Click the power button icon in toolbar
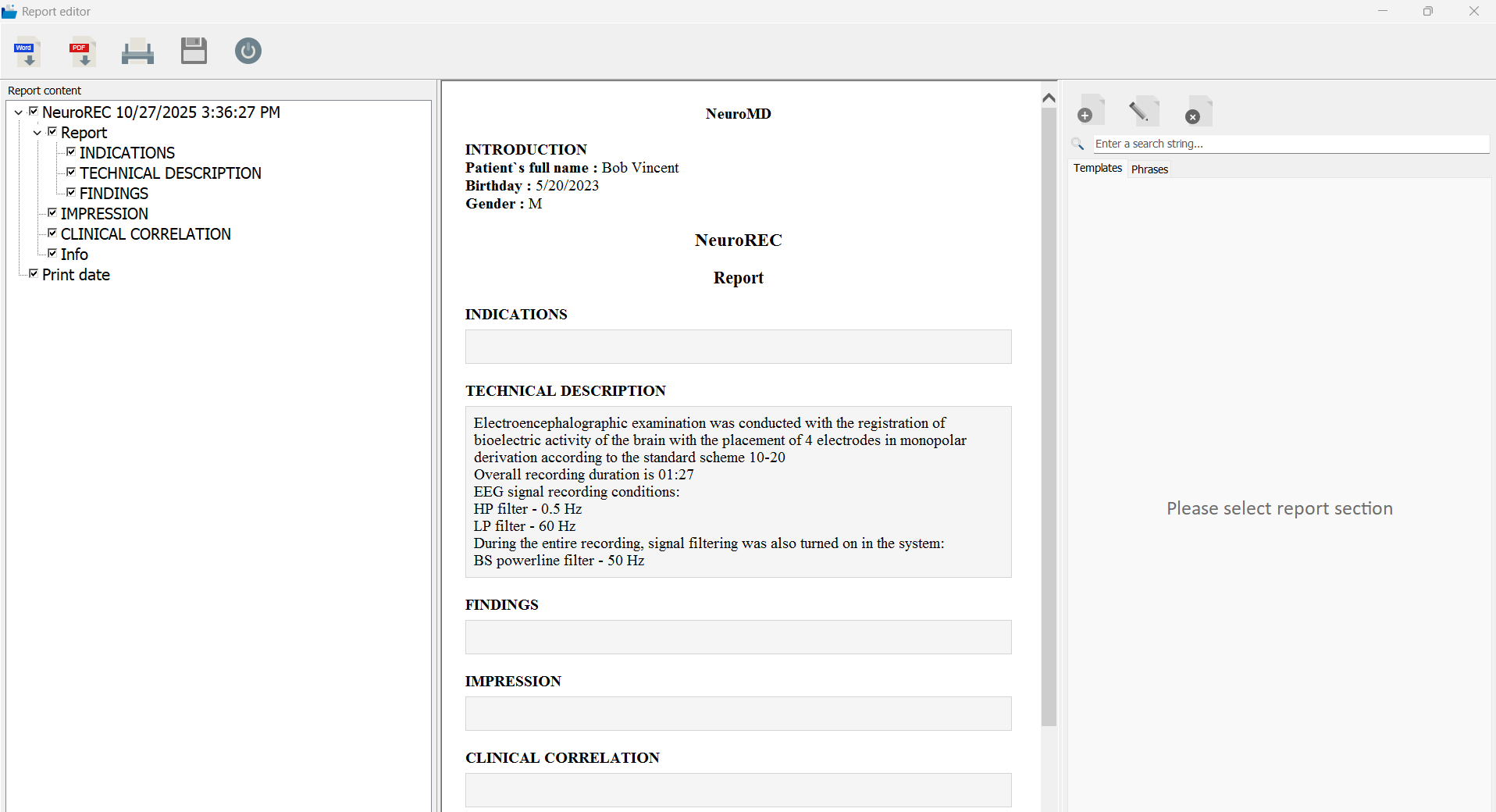This screenshot has width=1496, height=812. coord(248,52)
